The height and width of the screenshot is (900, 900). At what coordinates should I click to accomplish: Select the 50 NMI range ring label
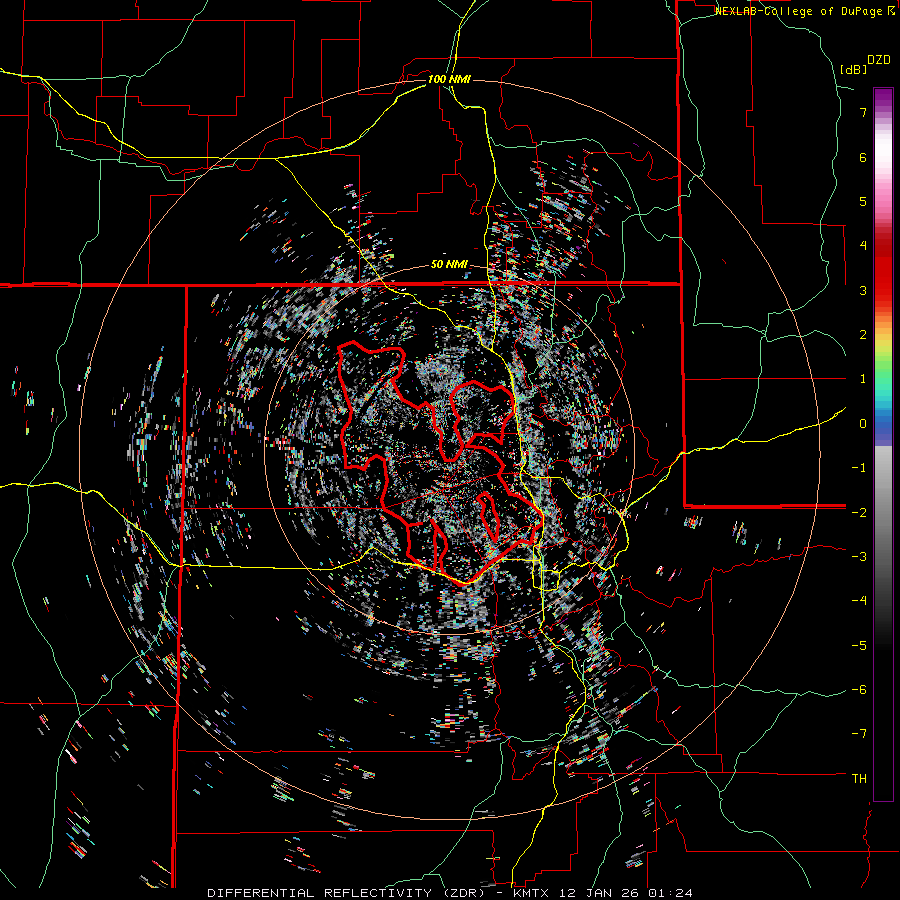pyautogui.click(x=449, y=265)
